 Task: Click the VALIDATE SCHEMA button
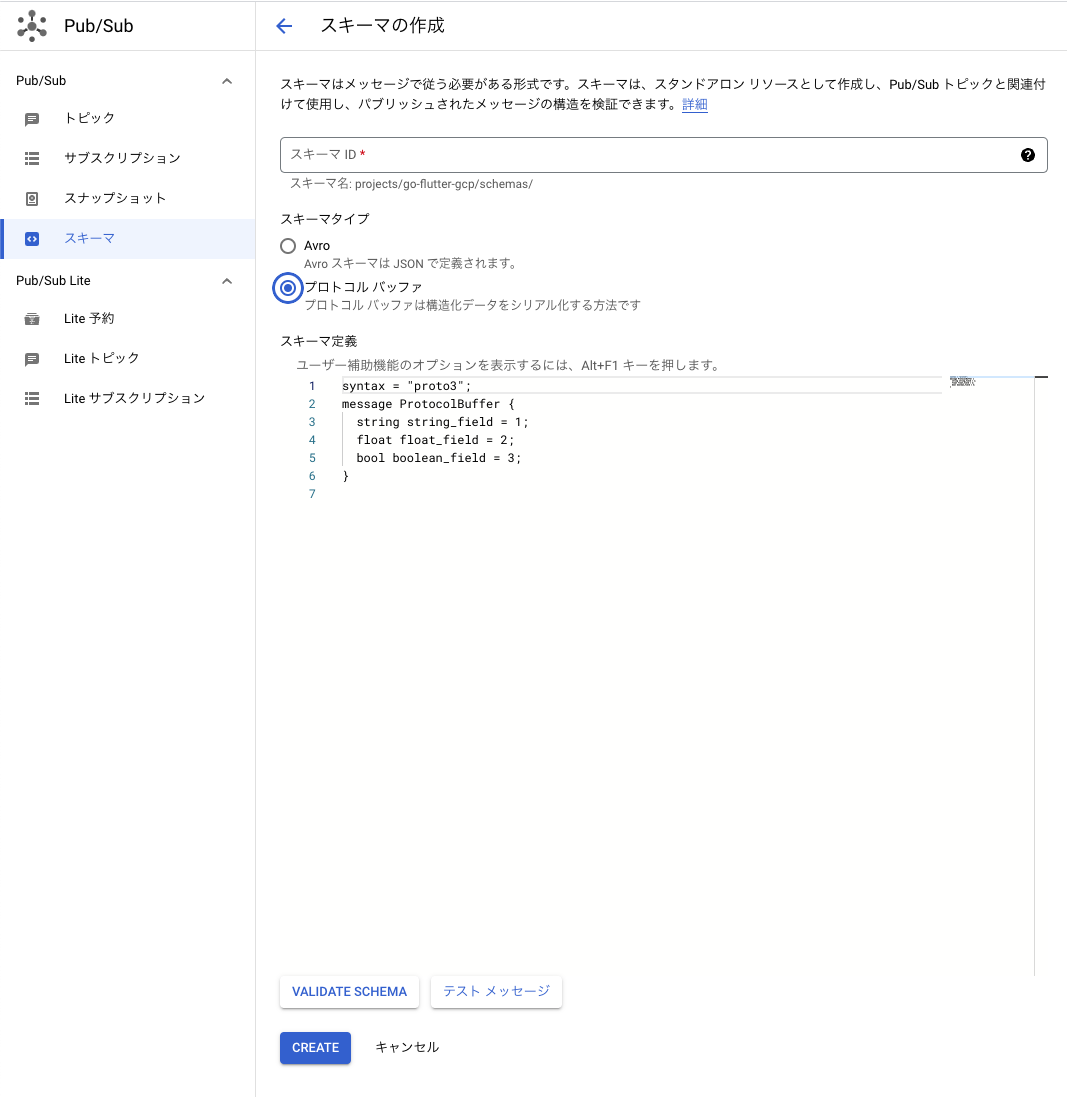(x=349, y=991)
